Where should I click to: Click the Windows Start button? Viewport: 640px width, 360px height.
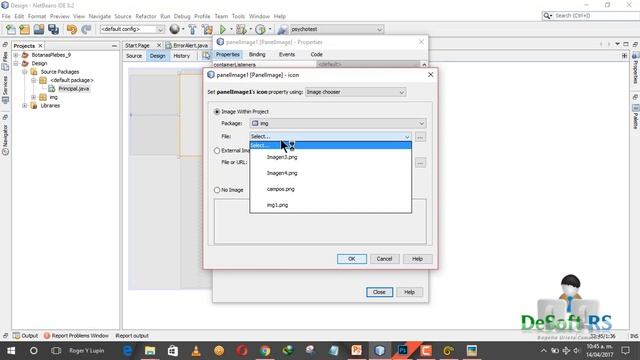tap(11, 351)
